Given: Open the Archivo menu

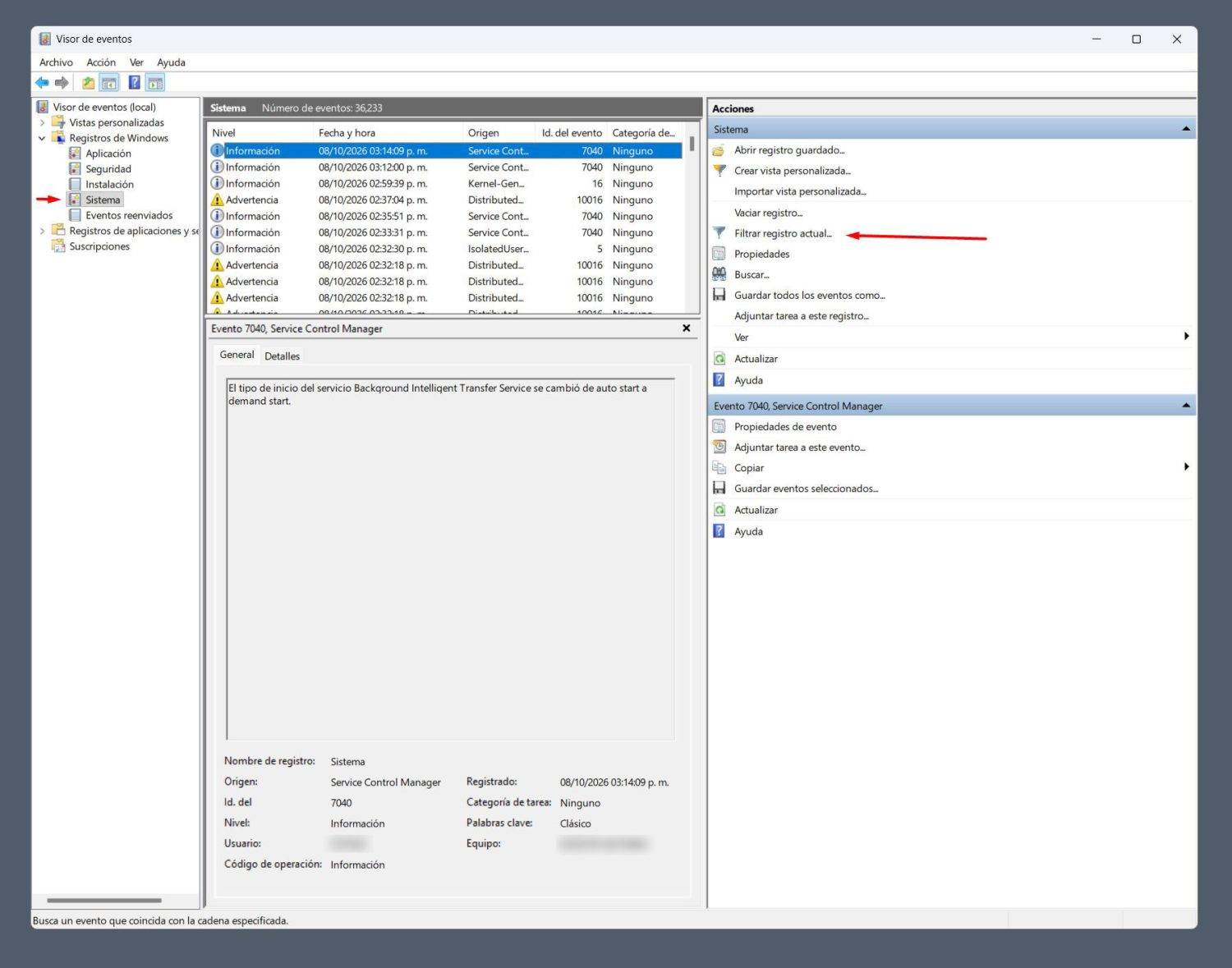Looking at the screenshot, I should pyautogui.click(x=56, y=62).
